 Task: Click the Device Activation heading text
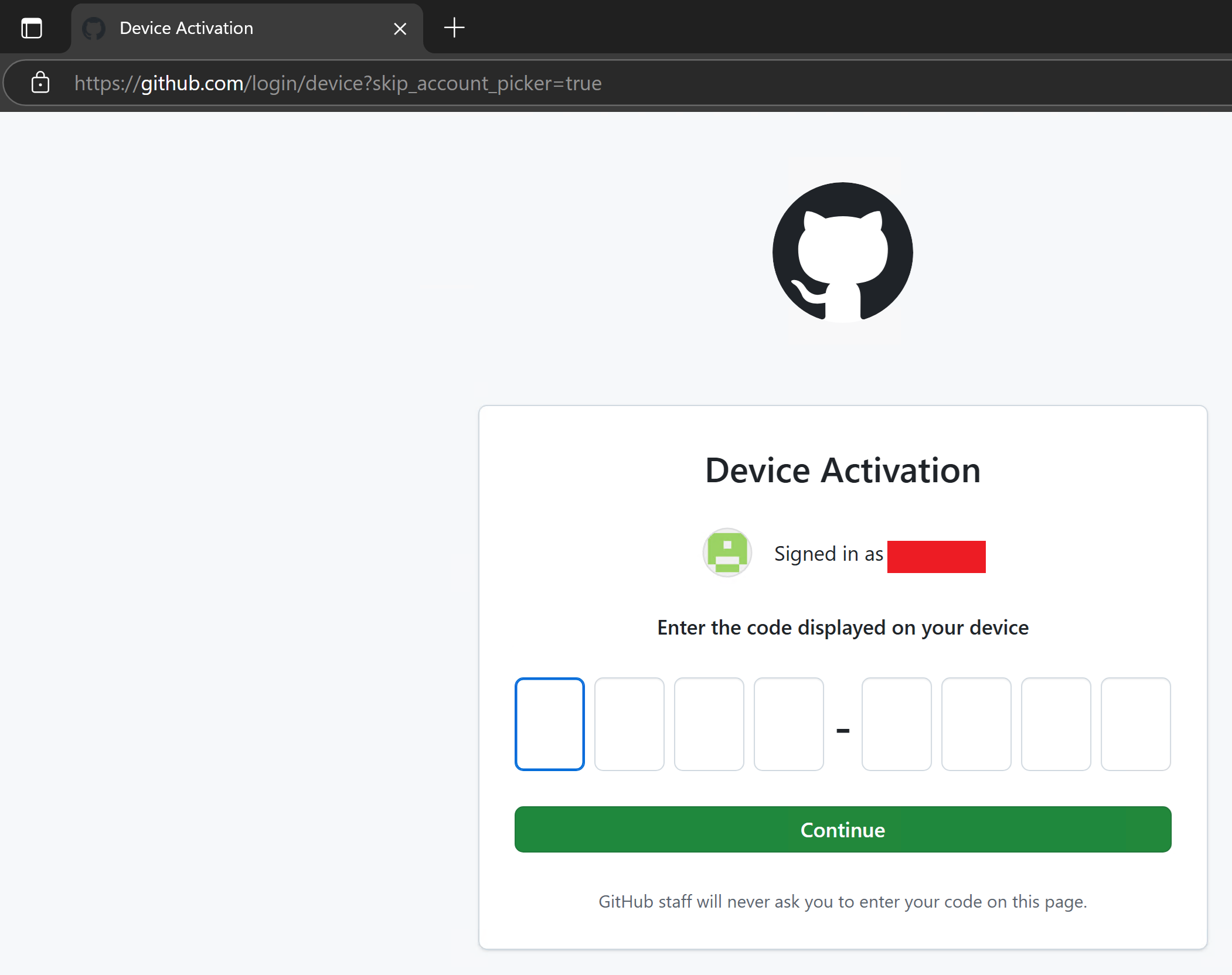coord(842,470)
